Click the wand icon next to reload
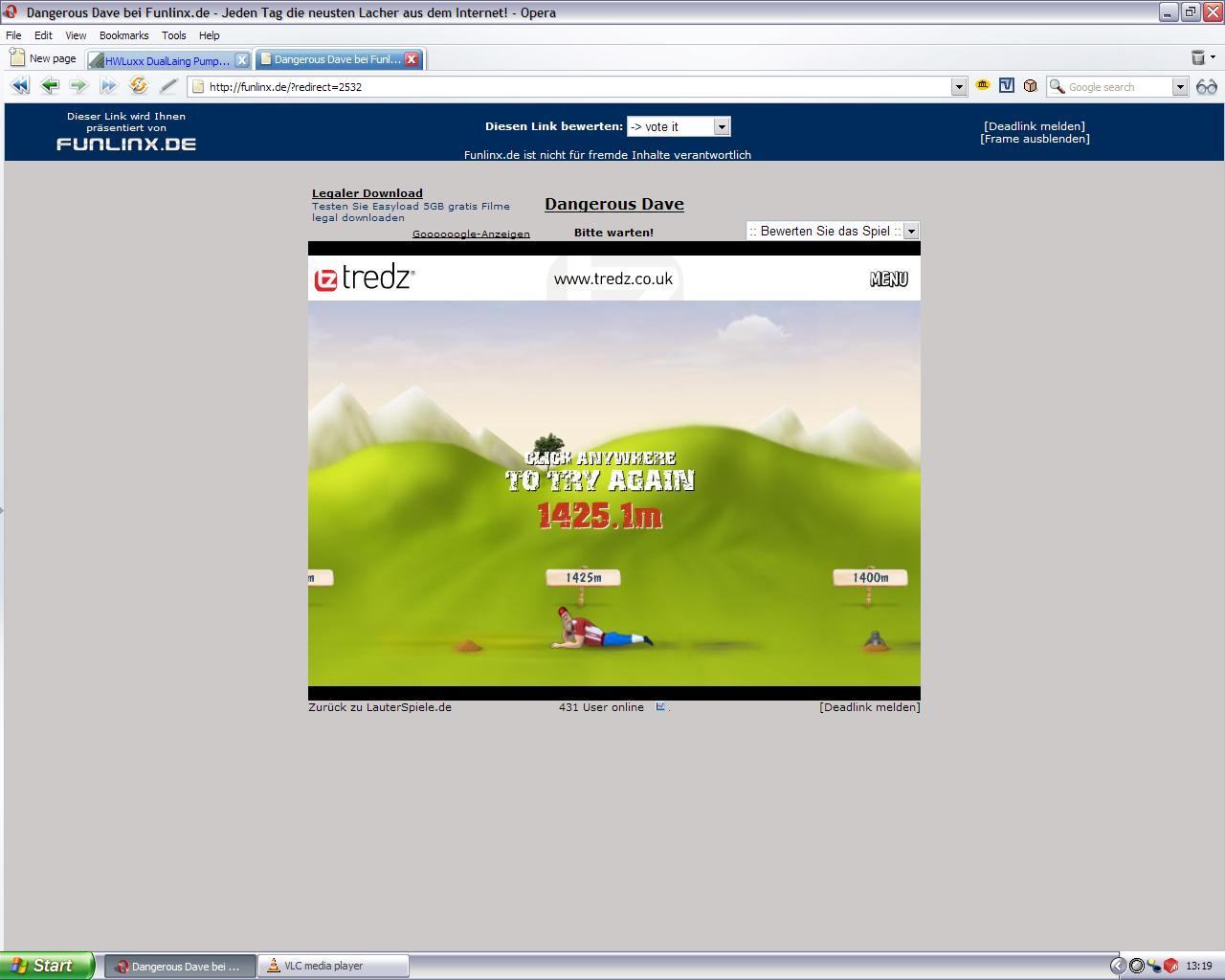The width and height of the screenshot is (1225, 980). pos(168,86)
